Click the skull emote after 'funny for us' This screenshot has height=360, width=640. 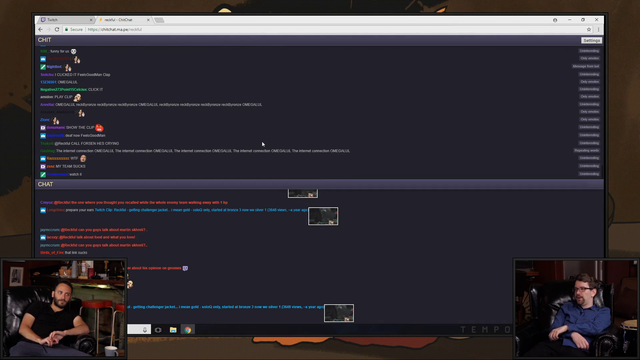coord(73,51)
